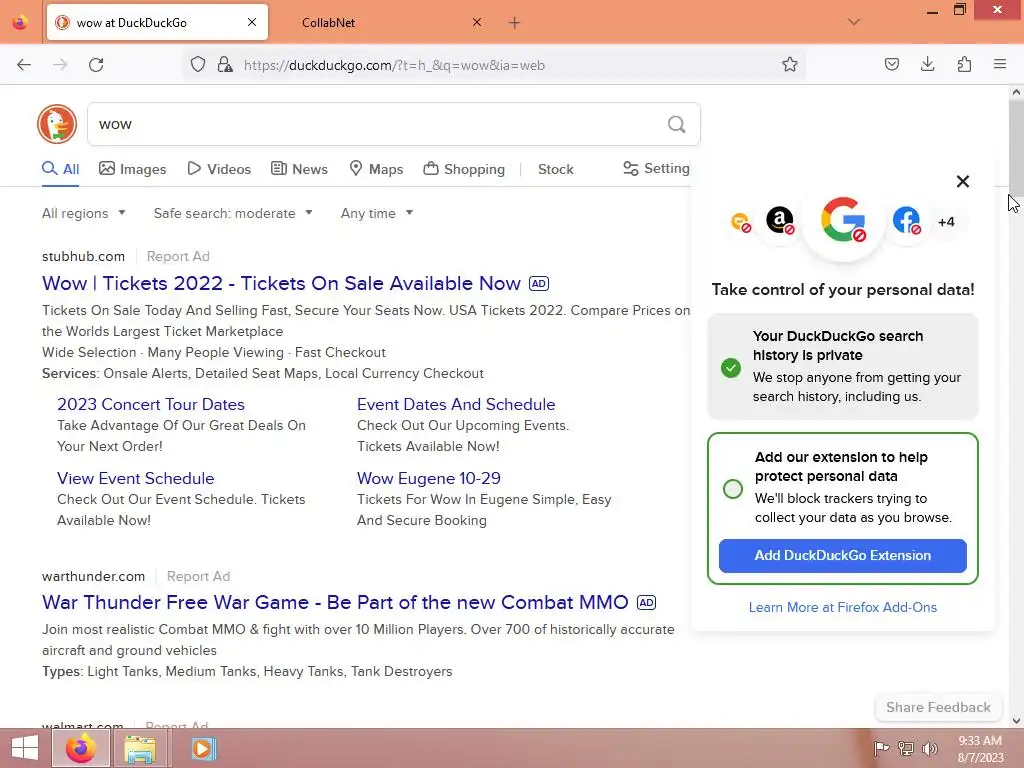Select the All search tab
1024x768 pixels.
tap(61, 169)
